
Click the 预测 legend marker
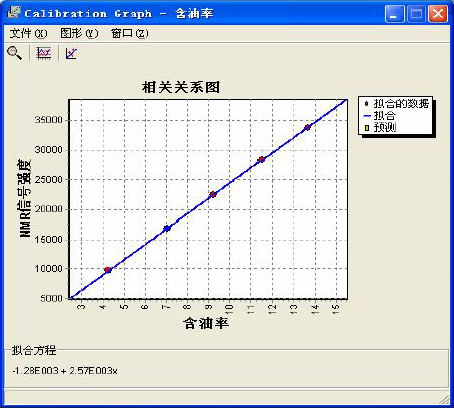click(367, 128)
